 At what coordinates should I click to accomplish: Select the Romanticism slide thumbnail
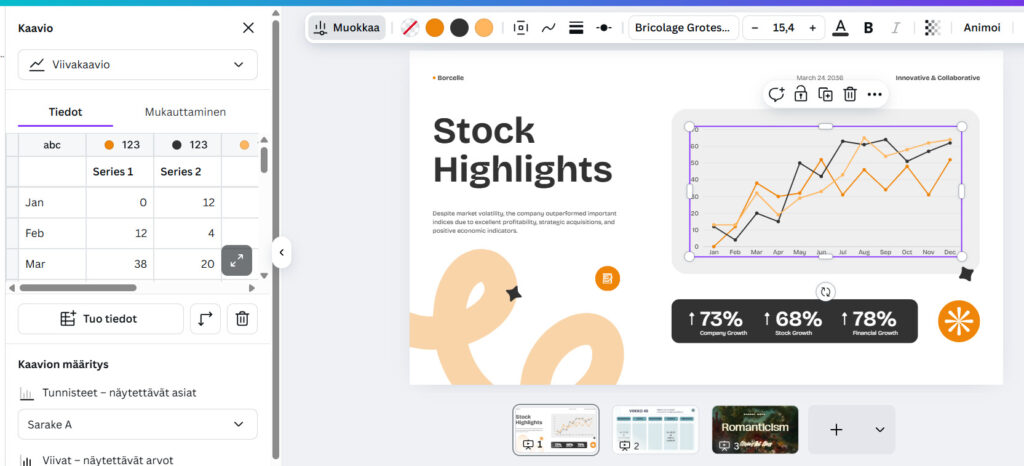(x=754, y=429)
